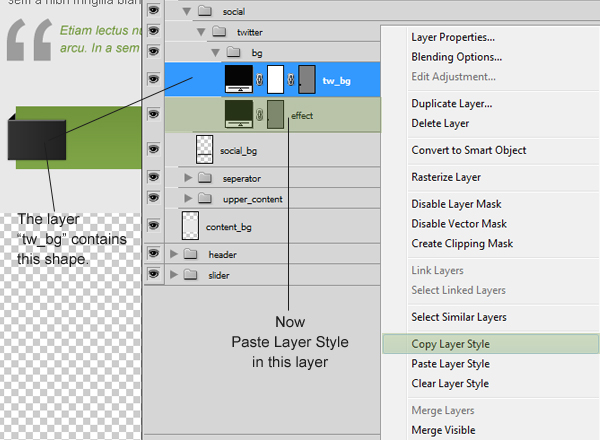Hide the upper_content group
Image resolution: width=600 pixels, height=440 pixels.
pos(153,197)
